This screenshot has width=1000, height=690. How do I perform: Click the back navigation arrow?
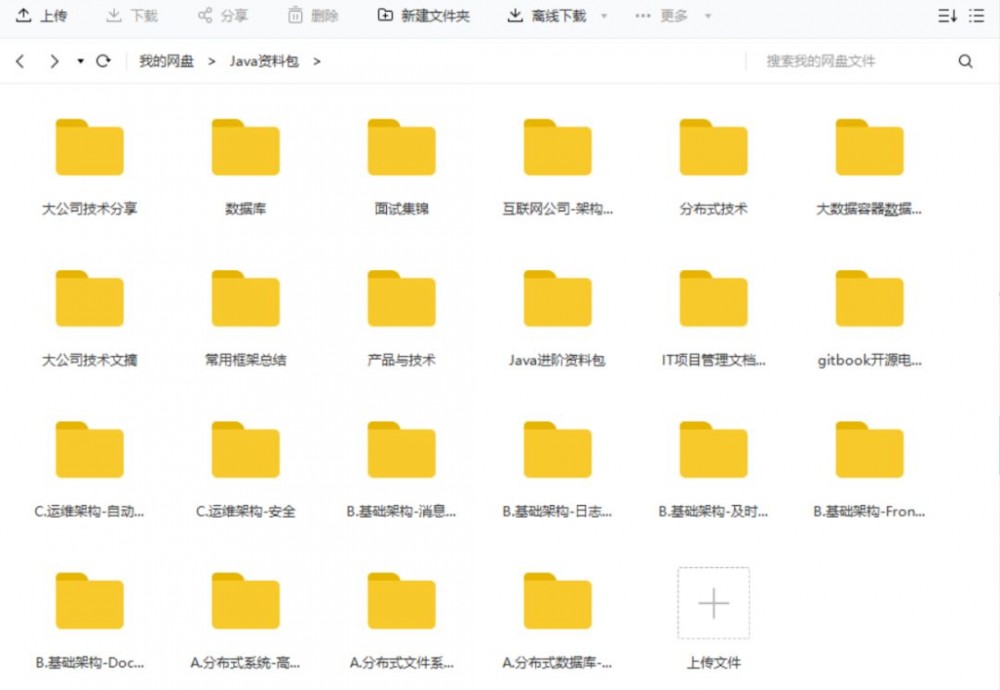(x=20, y=61)
